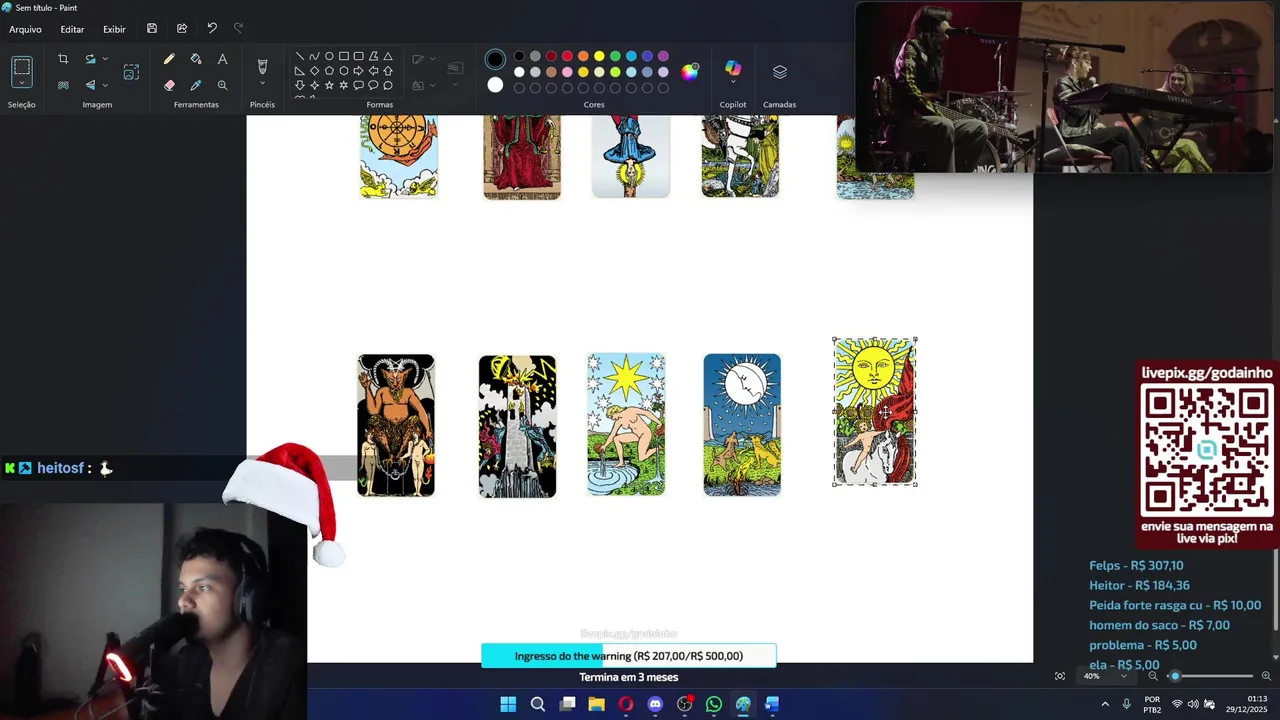Select the Eraser tool
The image size is (1280, 720).
(x=169, y=85)
